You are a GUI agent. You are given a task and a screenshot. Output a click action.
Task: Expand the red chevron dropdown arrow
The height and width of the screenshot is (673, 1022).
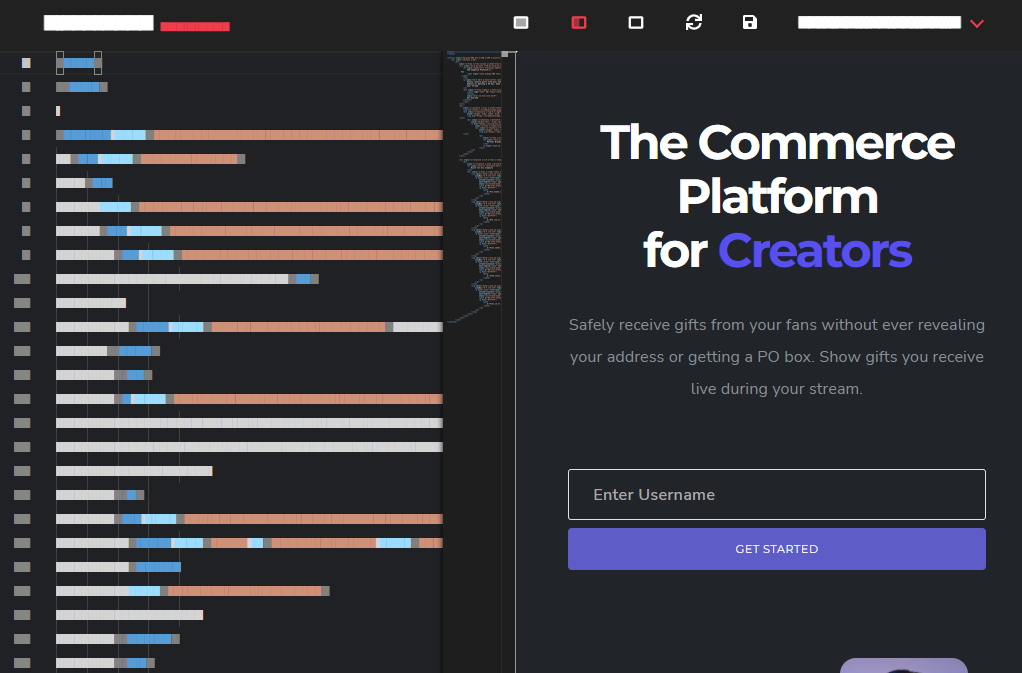pyautogui.click(x=977, y=23)
